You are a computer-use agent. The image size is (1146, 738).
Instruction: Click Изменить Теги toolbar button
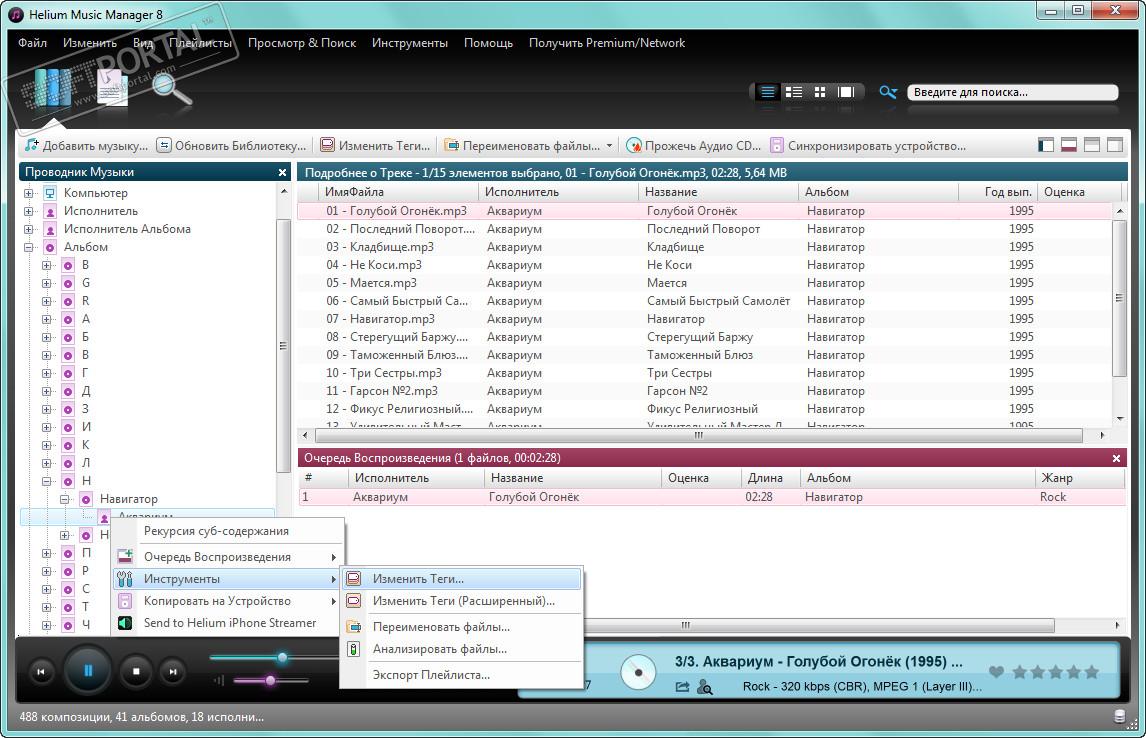[x=376, y=145]
